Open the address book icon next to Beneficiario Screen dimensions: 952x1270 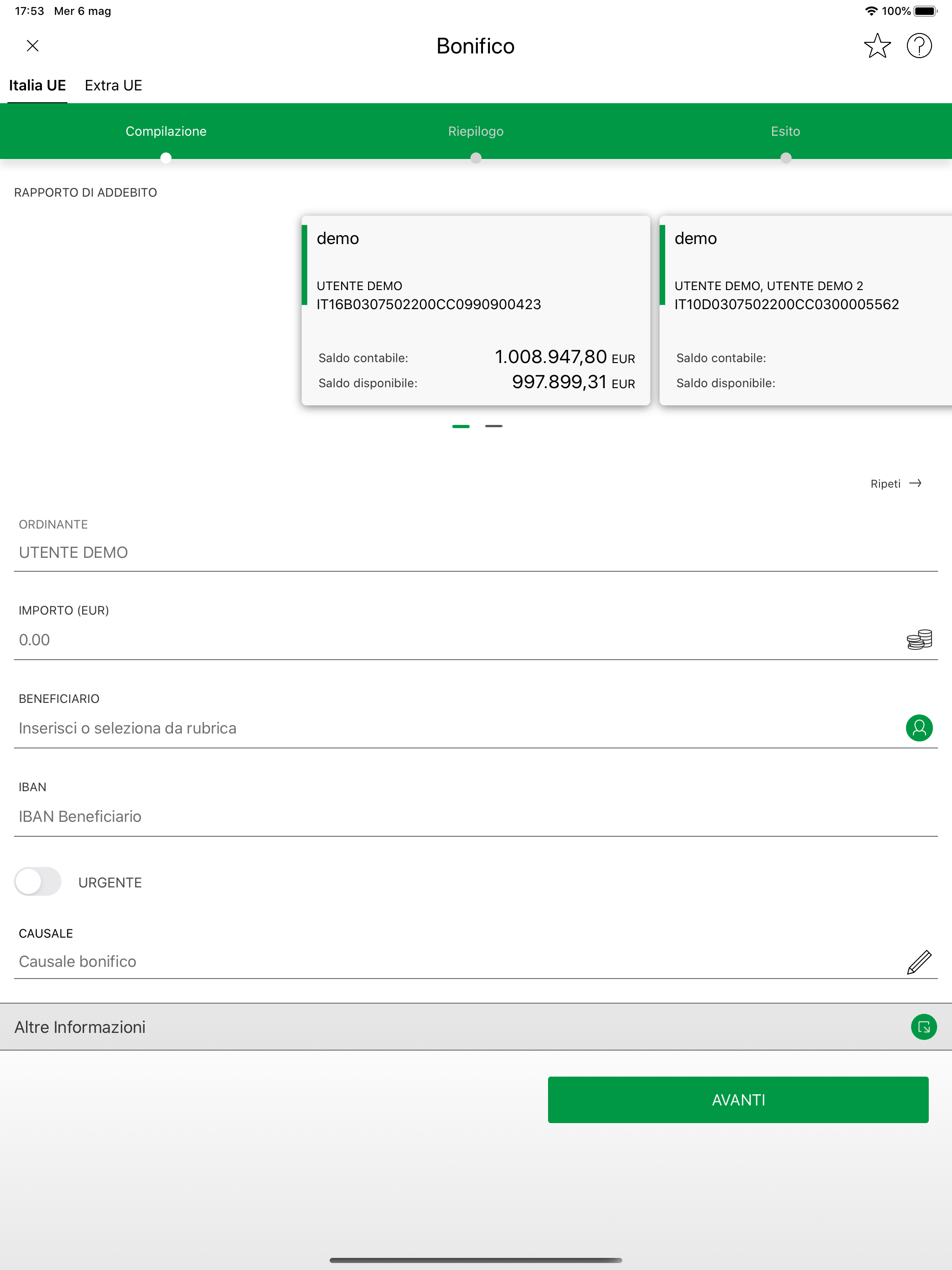919,728
